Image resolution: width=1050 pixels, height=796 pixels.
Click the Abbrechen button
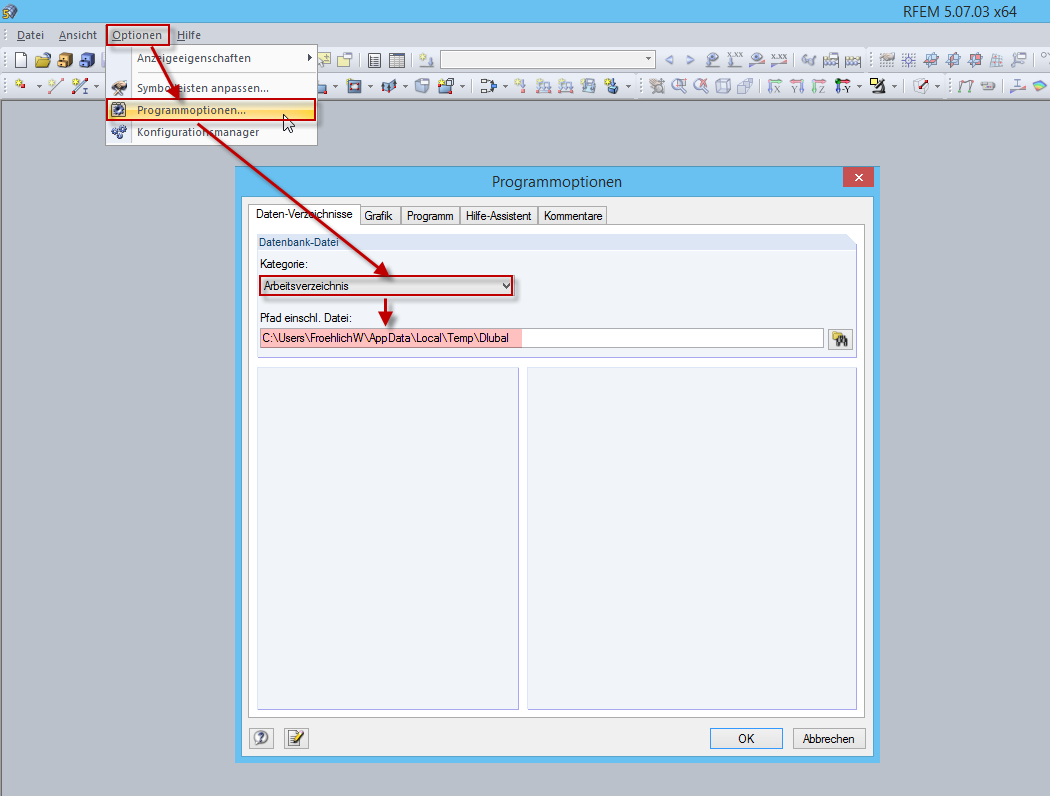pyautogui.click(x=828, y=738)
